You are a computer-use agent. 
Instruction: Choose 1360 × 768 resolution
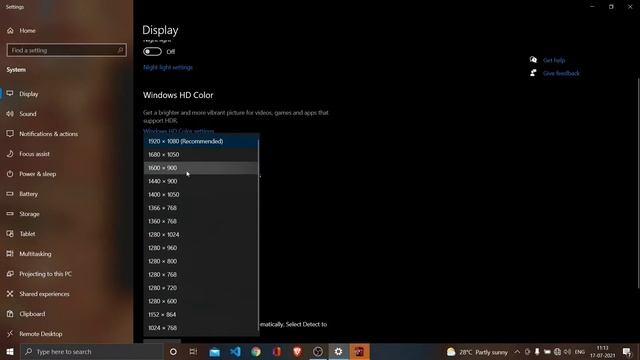coord(201,221)
